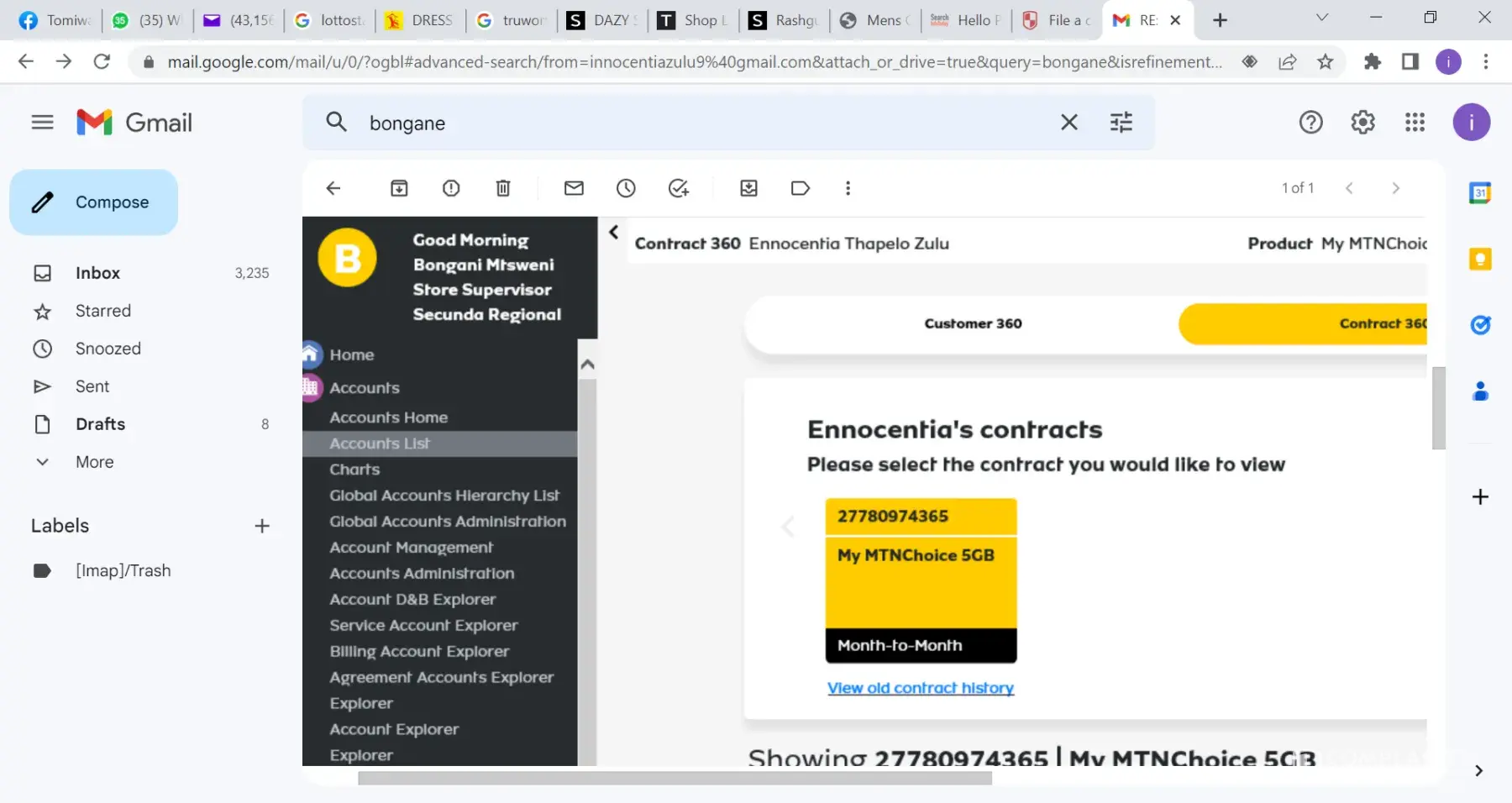Click the horizontal scrollbar below the email

675,779
